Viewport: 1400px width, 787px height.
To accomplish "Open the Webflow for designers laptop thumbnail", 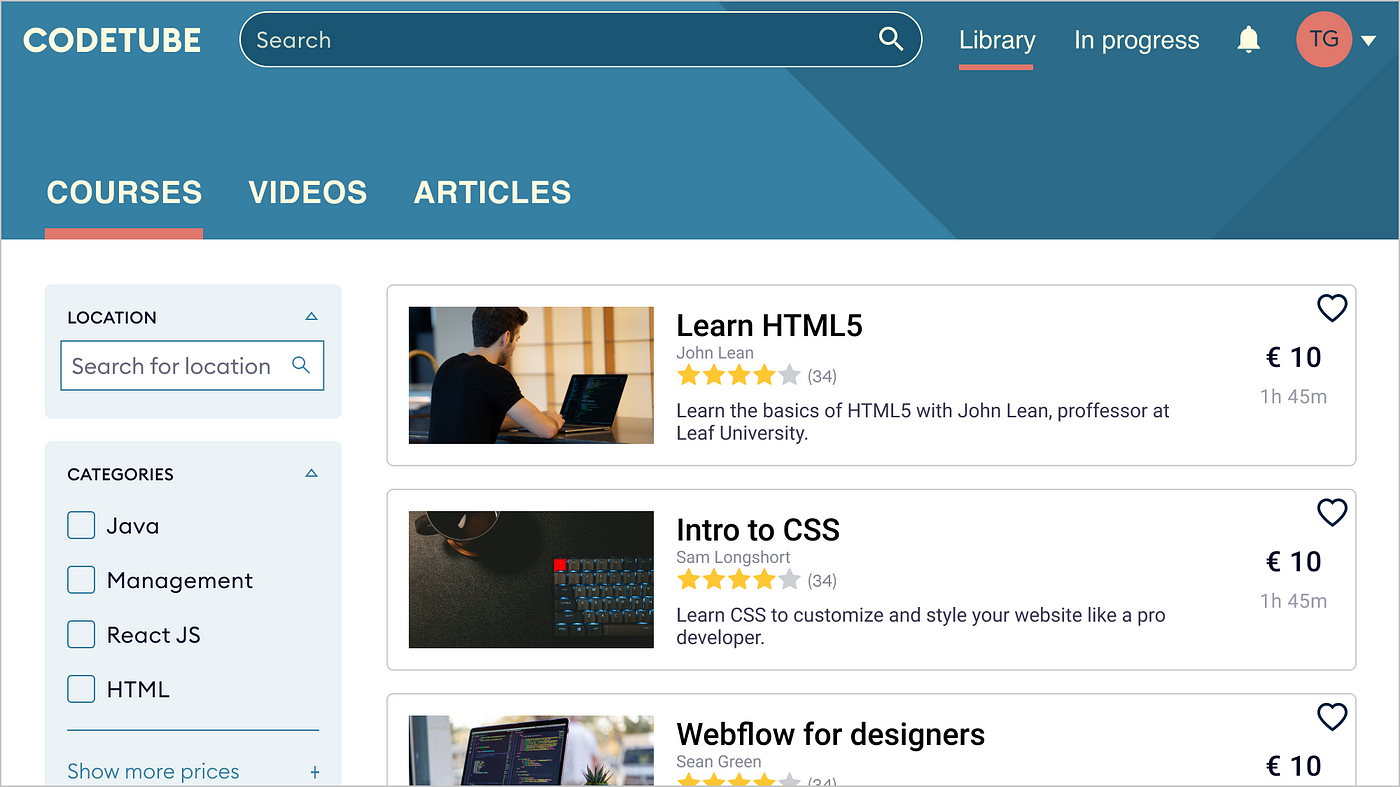I will pyautogui.click(x=531, y=750).
